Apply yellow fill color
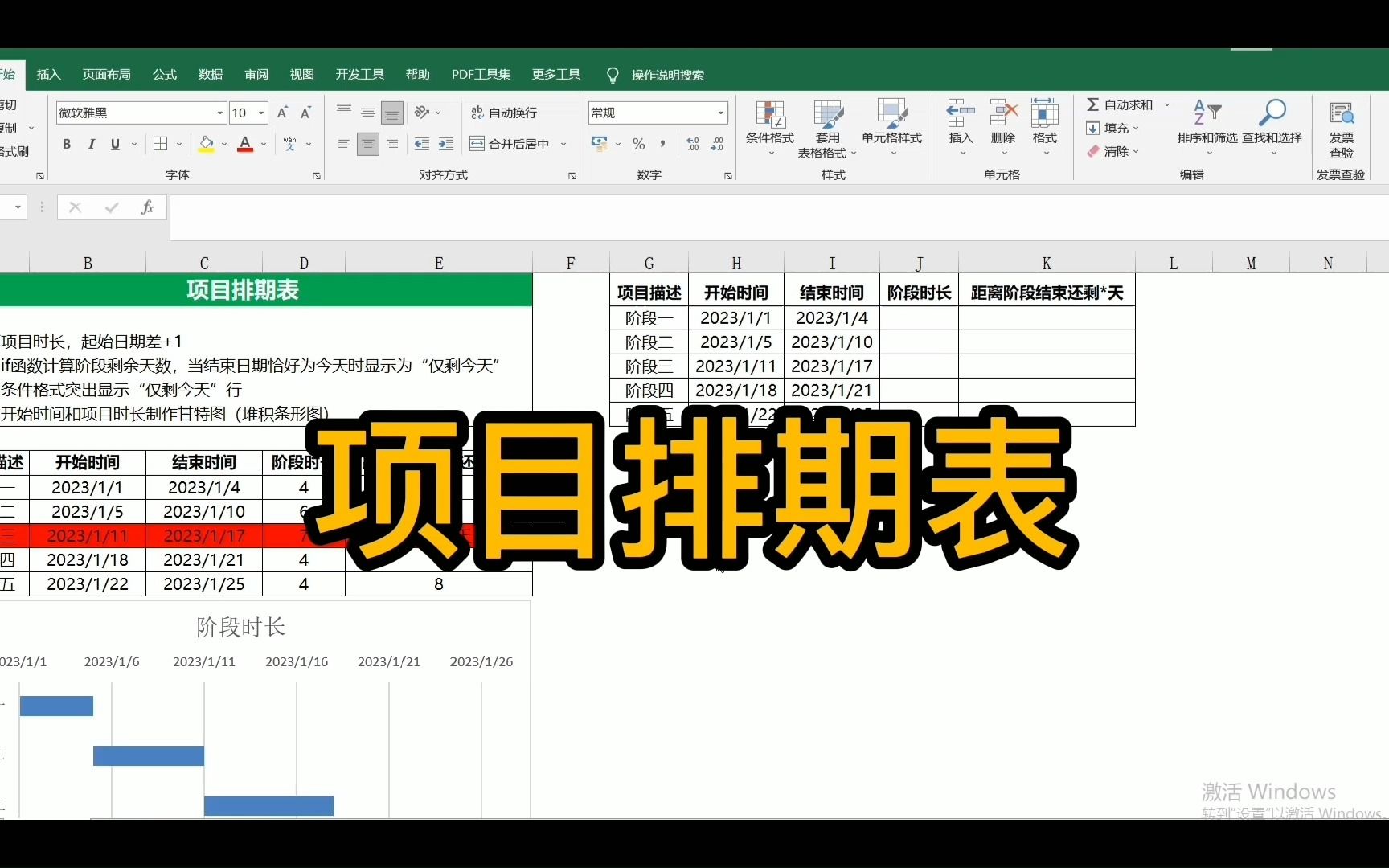This screenshot has height=868, width=1389. click(207, 144)
